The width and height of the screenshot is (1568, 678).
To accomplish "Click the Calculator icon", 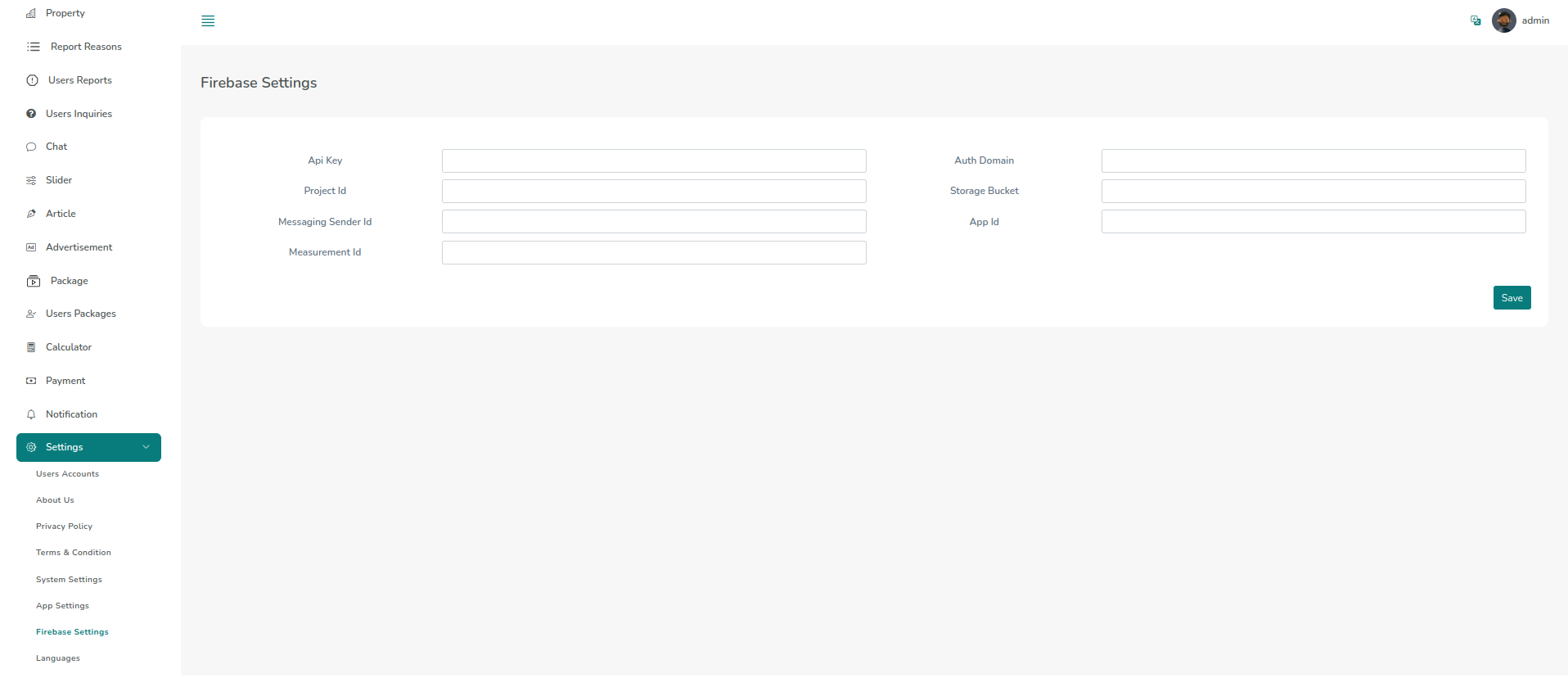I will 31,347.
